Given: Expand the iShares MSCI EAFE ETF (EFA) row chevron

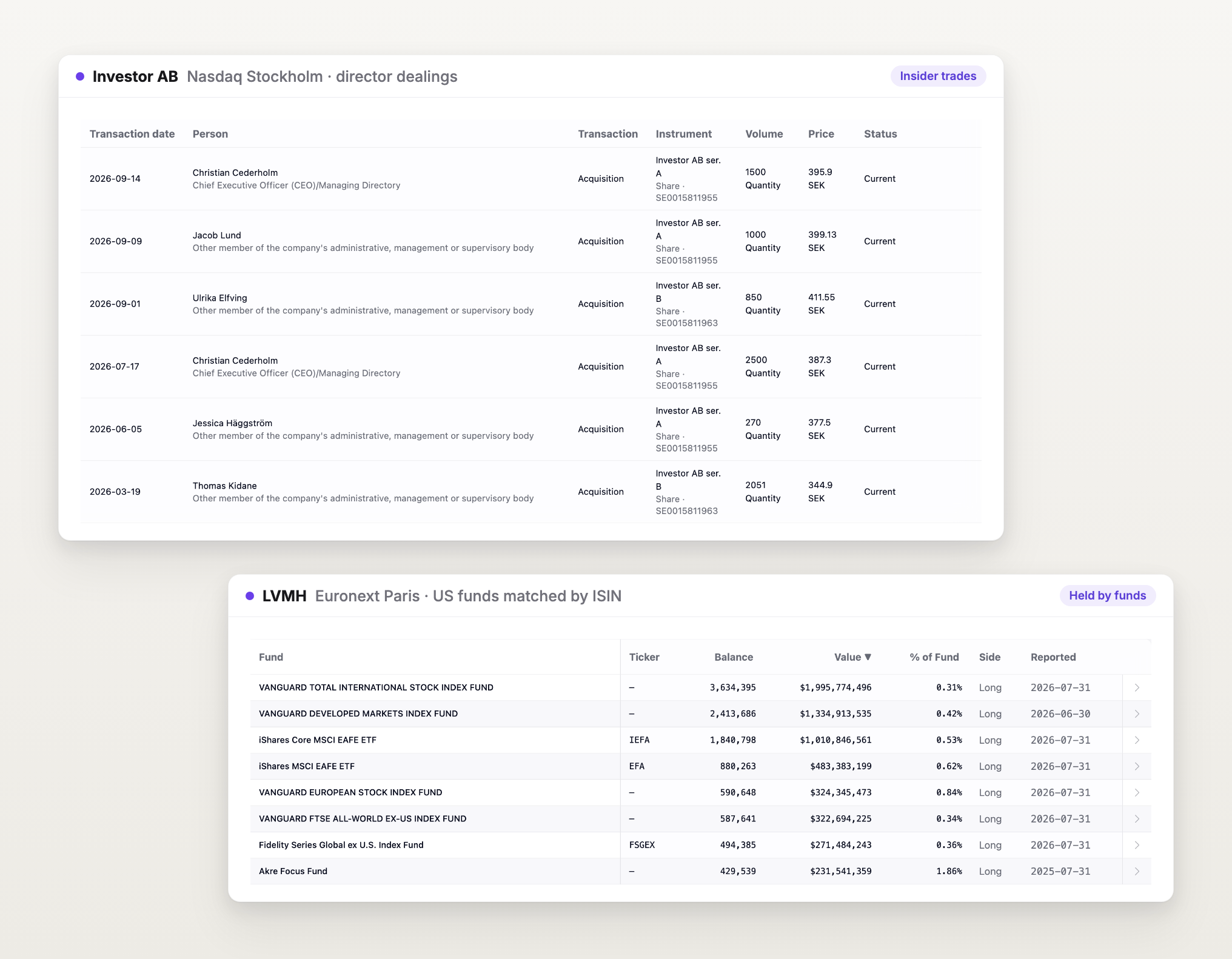Looking at the screenshot, I should pyautogui.click(x=1137, y=766).
